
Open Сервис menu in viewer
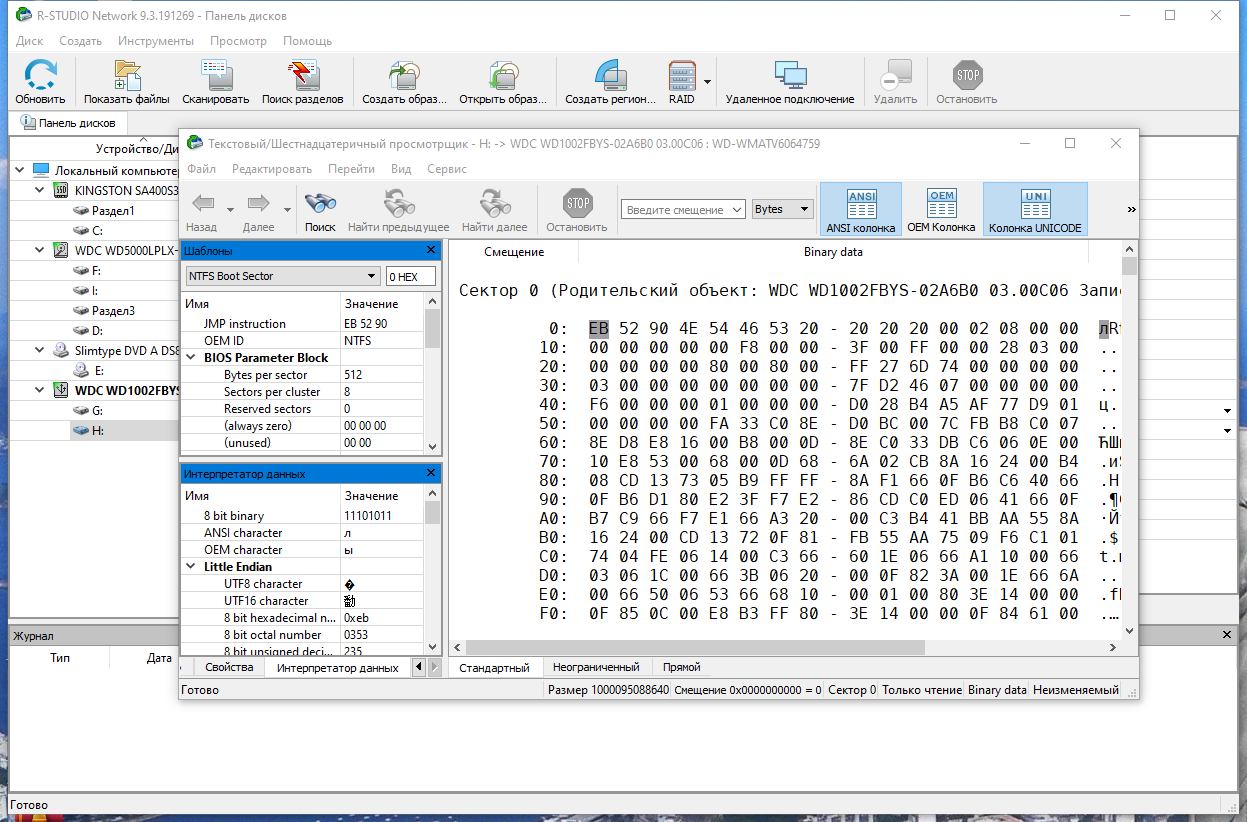tap(447, 169)
